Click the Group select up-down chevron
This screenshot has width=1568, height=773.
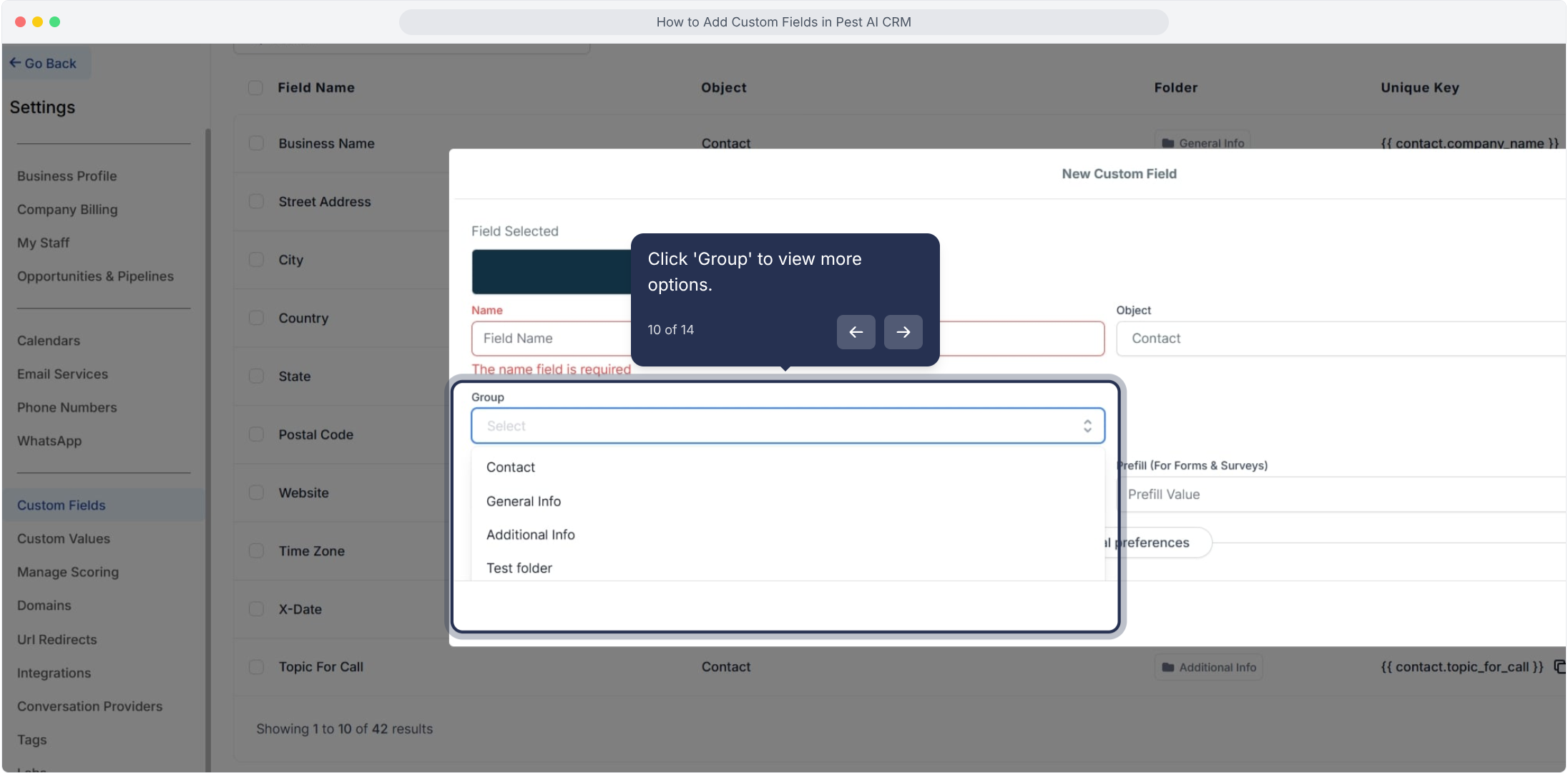[1087, 426]
